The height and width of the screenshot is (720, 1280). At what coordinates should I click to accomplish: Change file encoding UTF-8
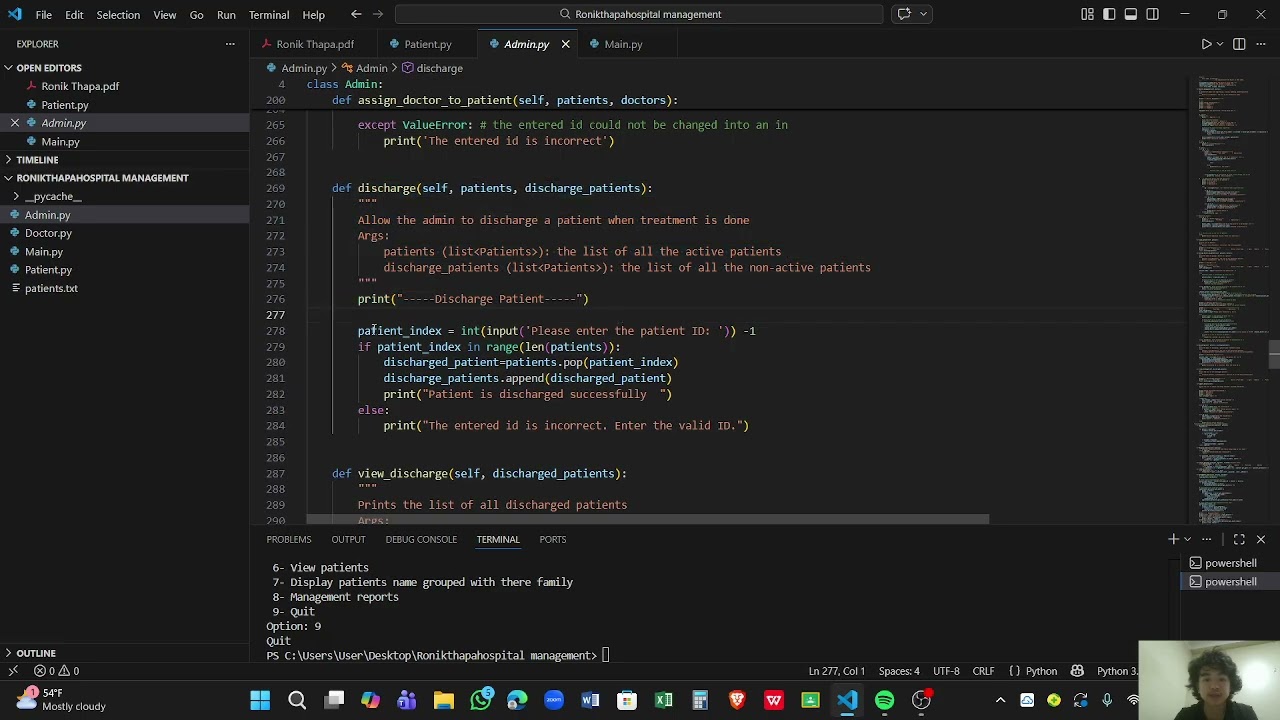(x=946, y=671)
